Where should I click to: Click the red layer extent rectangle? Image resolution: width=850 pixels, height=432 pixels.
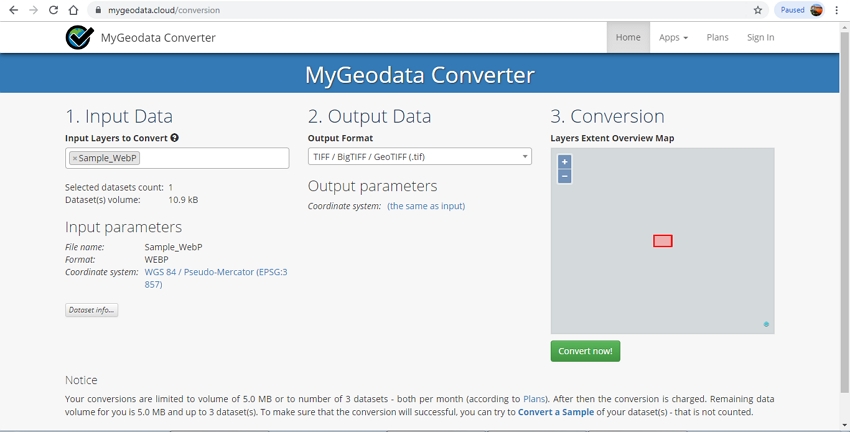click(662, 241)
